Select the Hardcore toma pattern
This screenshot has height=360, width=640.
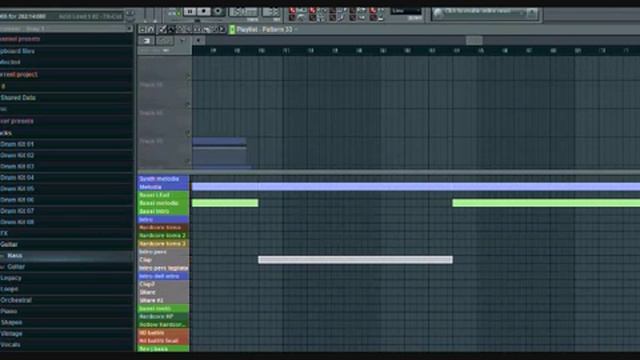163,227
